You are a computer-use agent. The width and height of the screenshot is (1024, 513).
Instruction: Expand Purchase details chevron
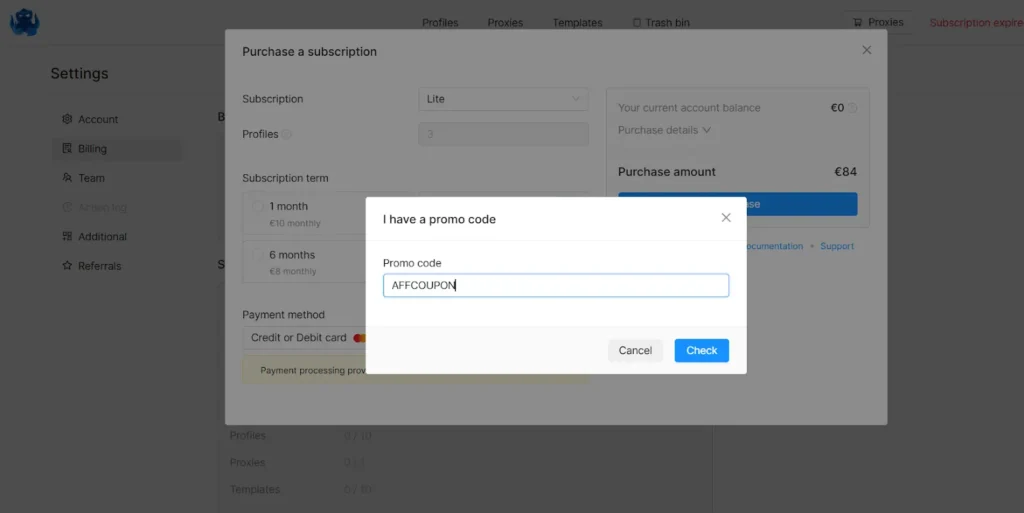[707, 130]
